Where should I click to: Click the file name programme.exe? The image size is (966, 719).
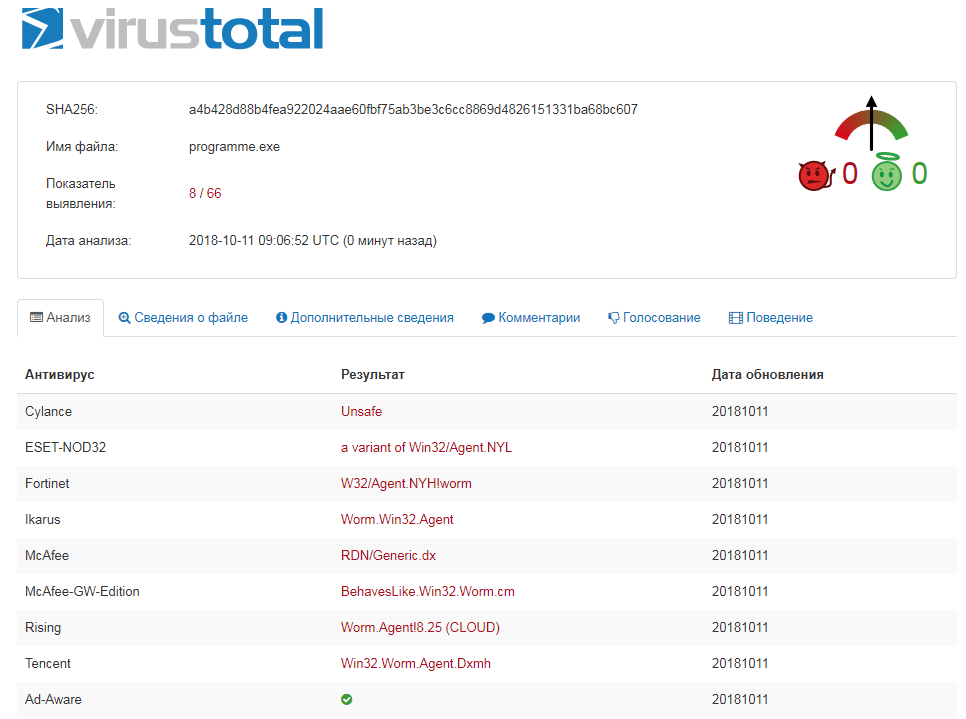pyautogui.click(x=234, y=147)
